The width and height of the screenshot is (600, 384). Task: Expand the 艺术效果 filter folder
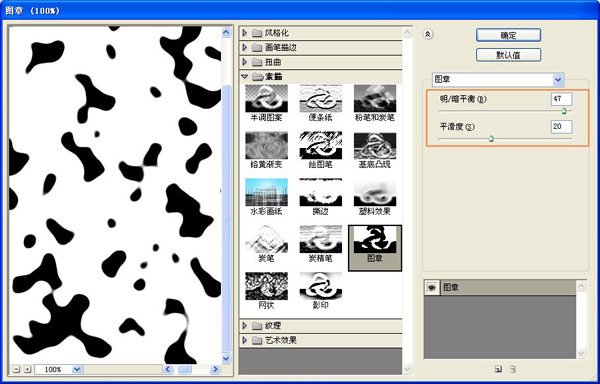pyautogui.click(x=245, y=340)
